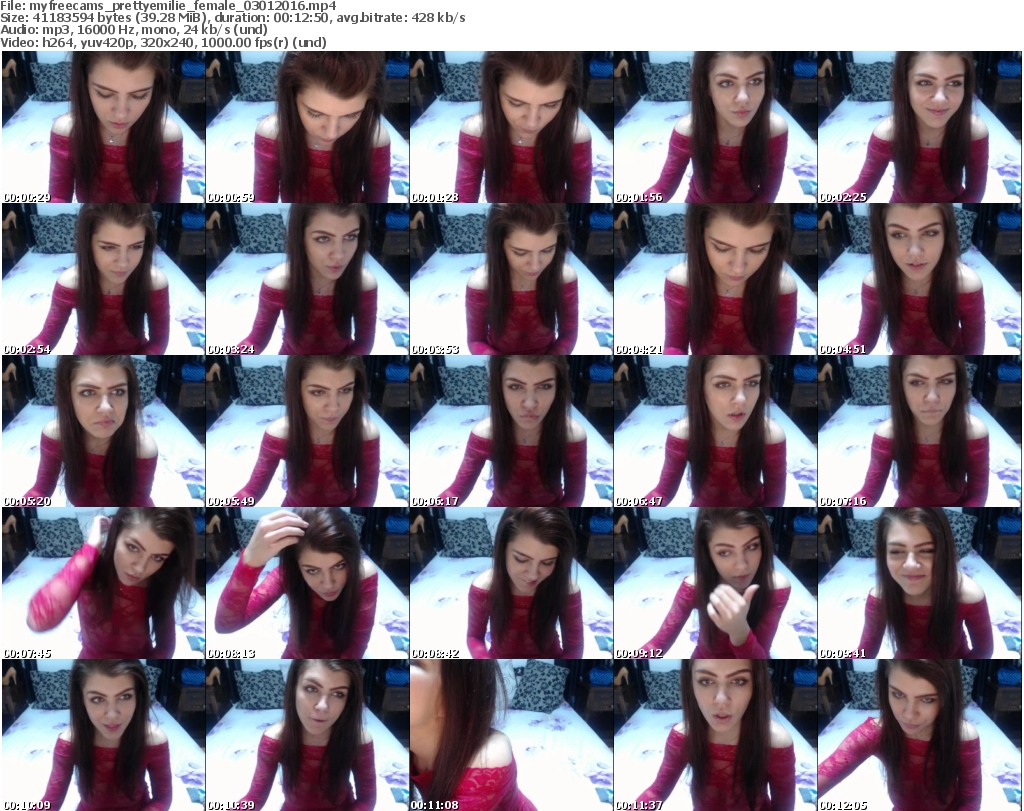Pick the frame at timestamp 00:09:12
This screenshot has height=811, width=1024.
pyautogui.click(x=715, y=583)
